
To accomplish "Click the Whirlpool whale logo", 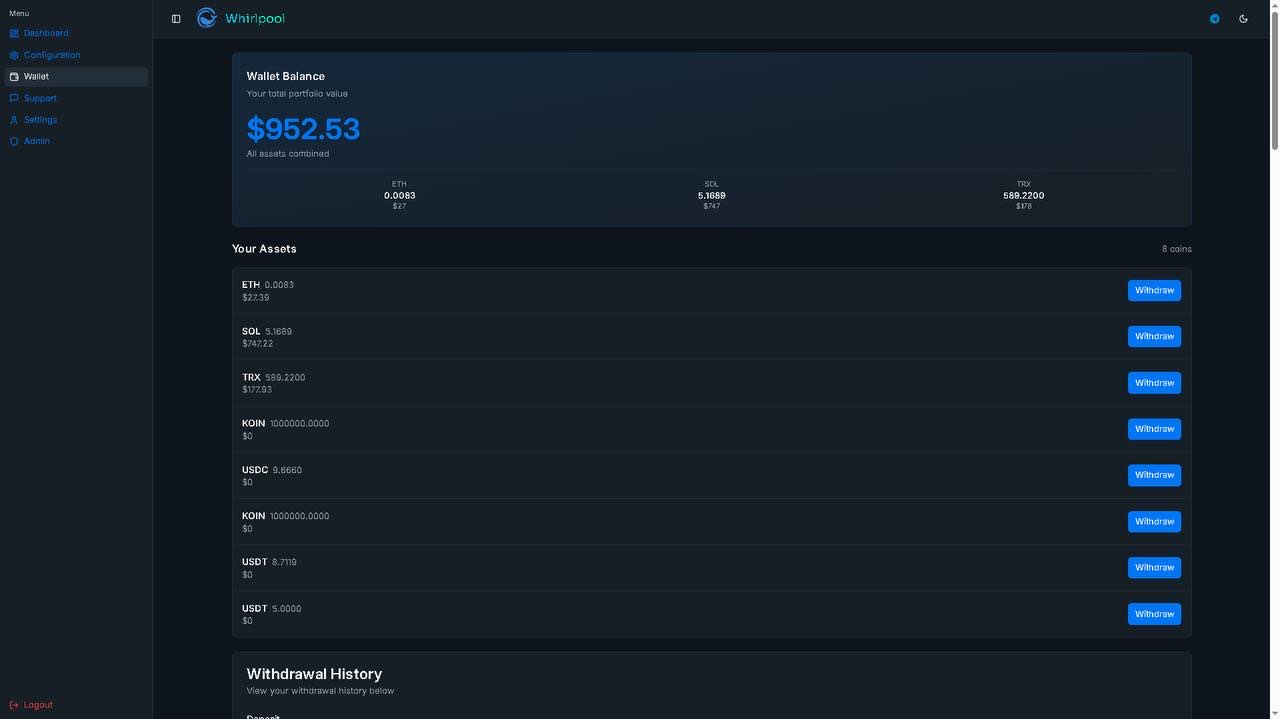I will coord(207,18).
